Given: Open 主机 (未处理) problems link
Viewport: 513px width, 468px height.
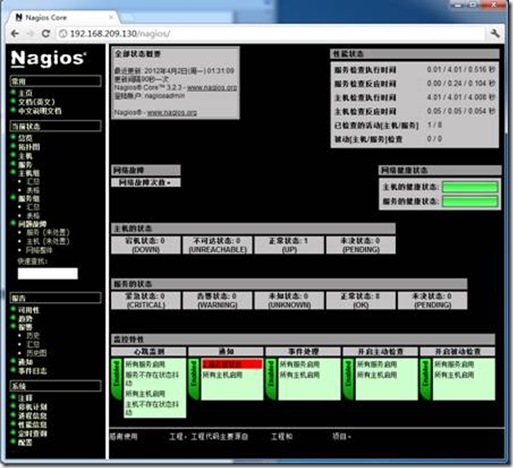Looking at the screenshot, I should pyautogui.click(x=48, y=241).
